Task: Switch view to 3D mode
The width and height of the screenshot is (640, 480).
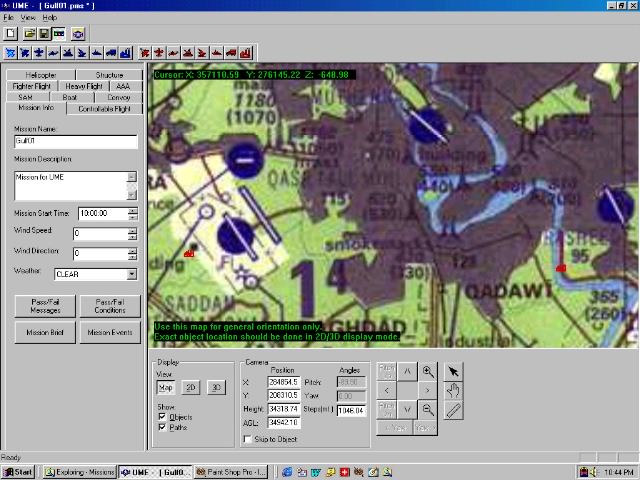Action: (215, 387)
